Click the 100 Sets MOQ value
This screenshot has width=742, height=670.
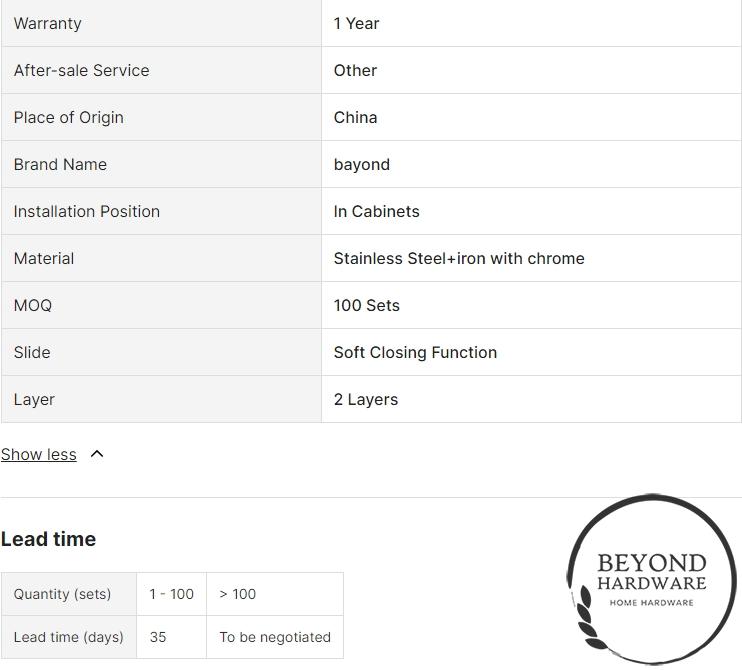(367, 305)
